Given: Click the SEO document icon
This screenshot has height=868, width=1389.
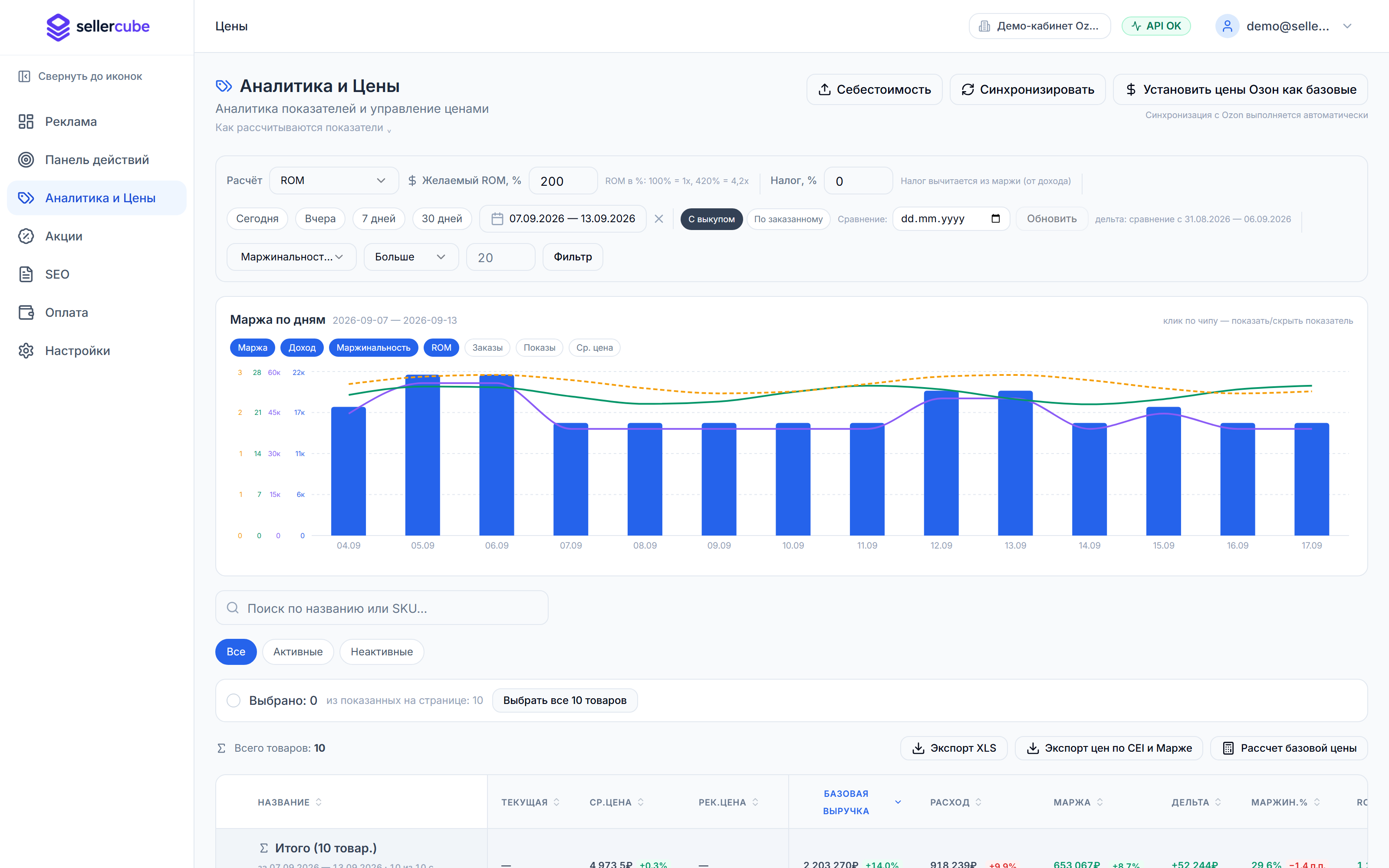Looking at the screenshot, I should [26, 274].
